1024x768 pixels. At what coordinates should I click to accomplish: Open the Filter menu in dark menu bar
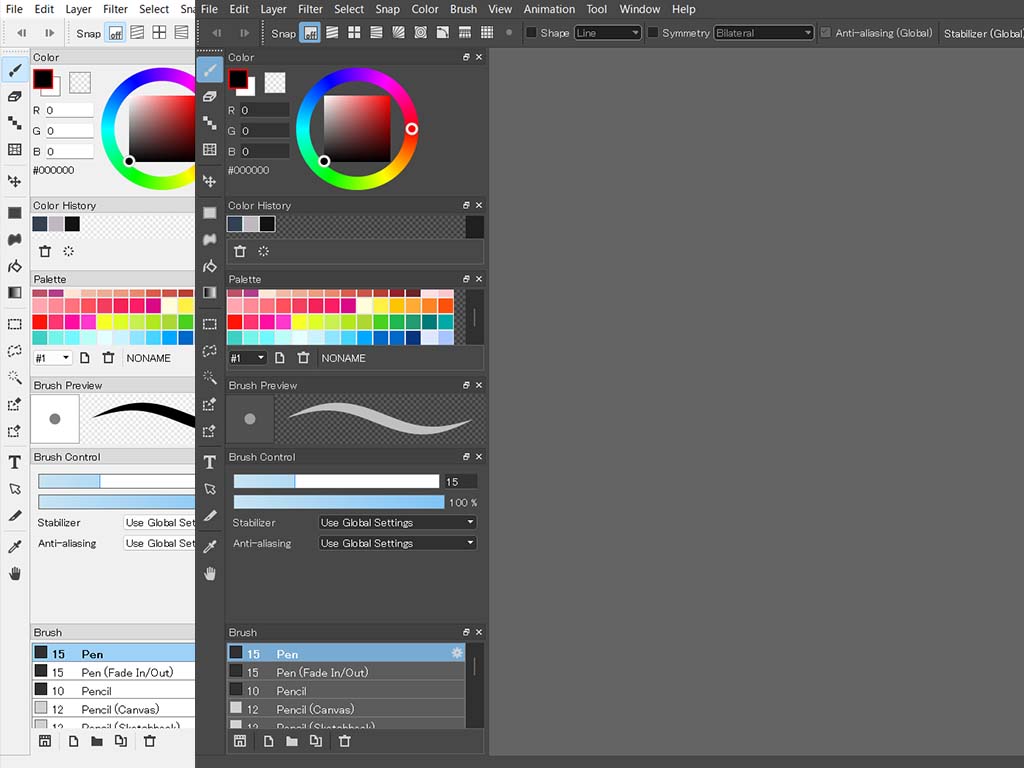310,9
